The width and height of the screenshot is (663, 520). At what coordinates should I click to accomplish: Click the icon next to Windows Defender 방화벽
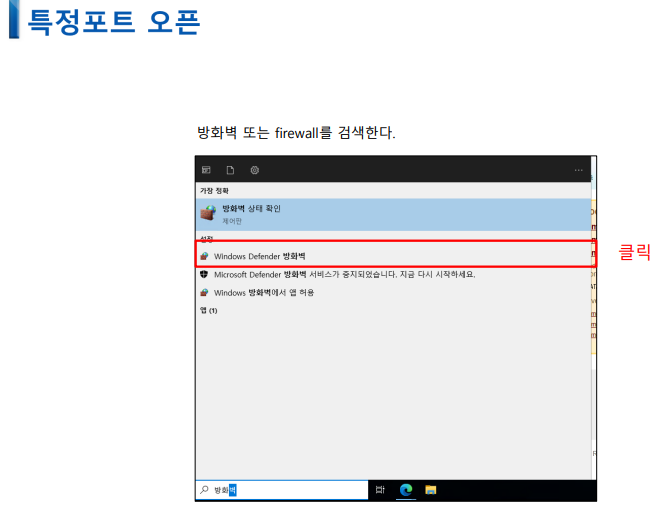pos(204,256)
